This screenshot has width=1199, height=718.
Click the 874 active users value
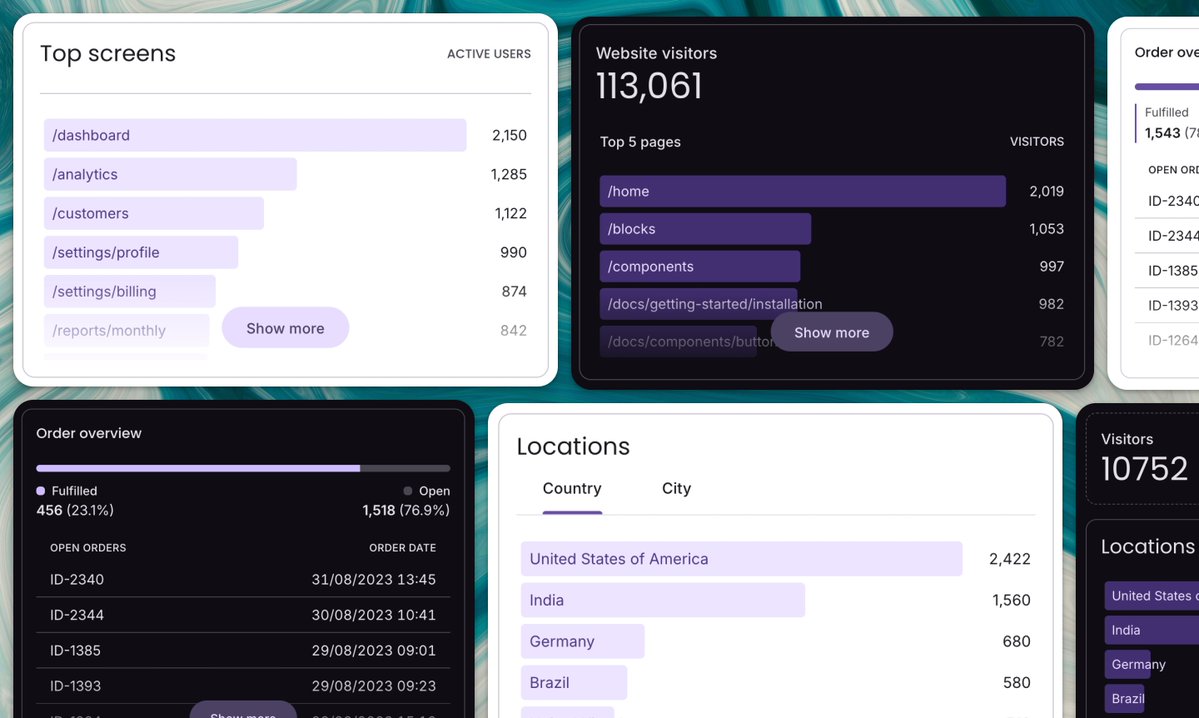[514, 291]
